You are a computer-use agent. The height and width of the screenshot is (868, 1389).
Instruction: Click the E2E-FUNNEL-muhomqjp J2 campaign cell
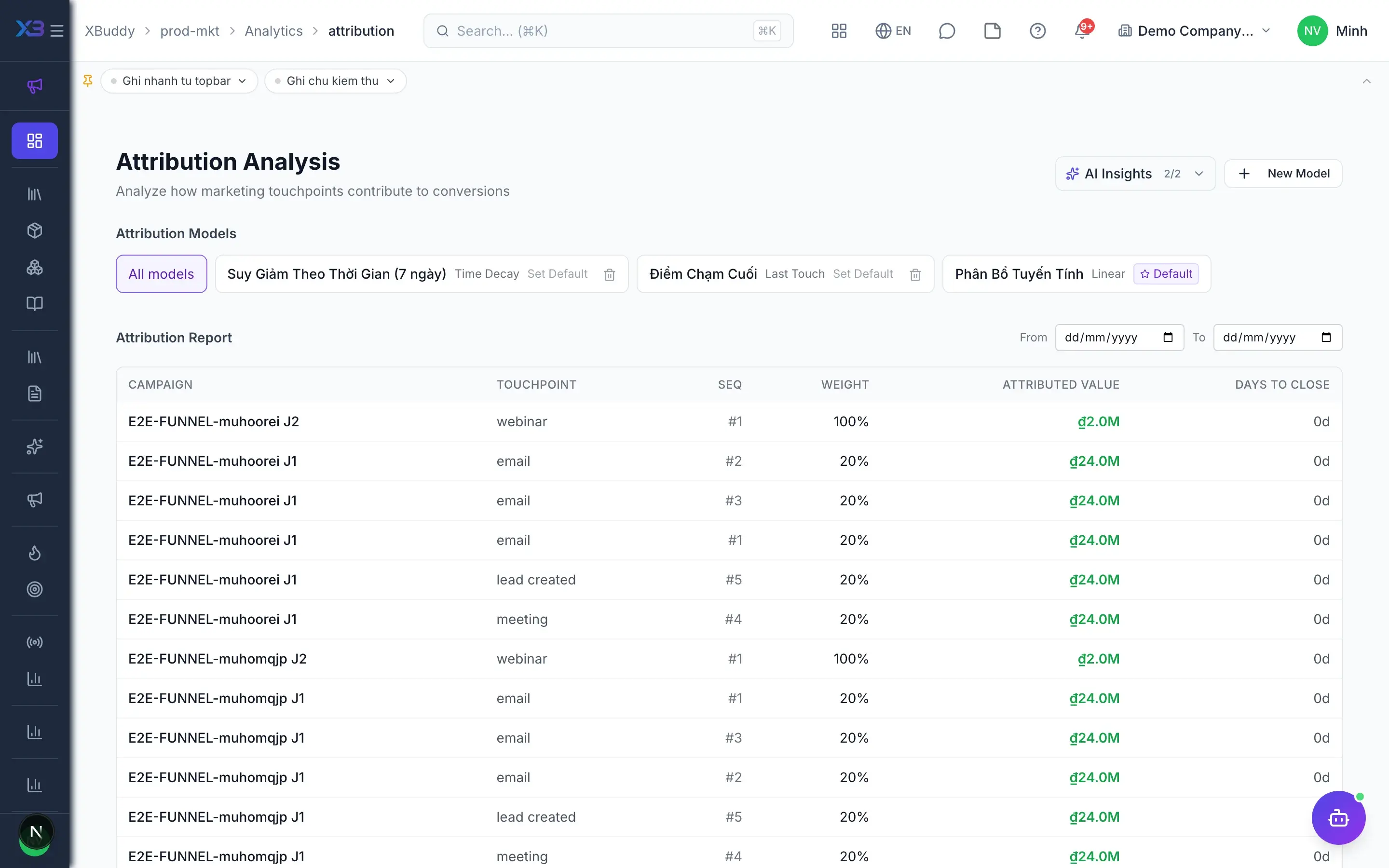(218, 658)
